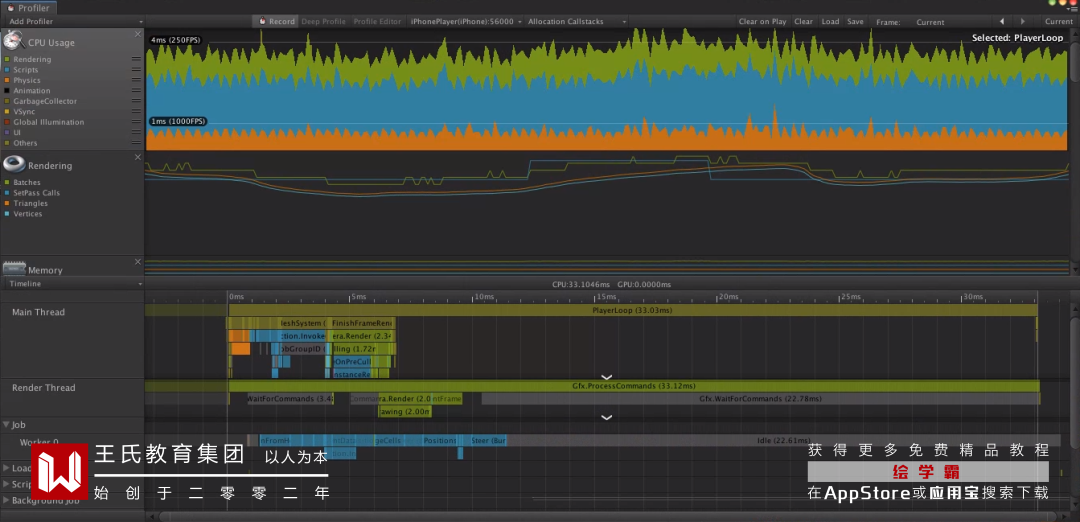Expand the Loading thread group
Viewport: 1080px width, 522px height.
coord(6,468)
